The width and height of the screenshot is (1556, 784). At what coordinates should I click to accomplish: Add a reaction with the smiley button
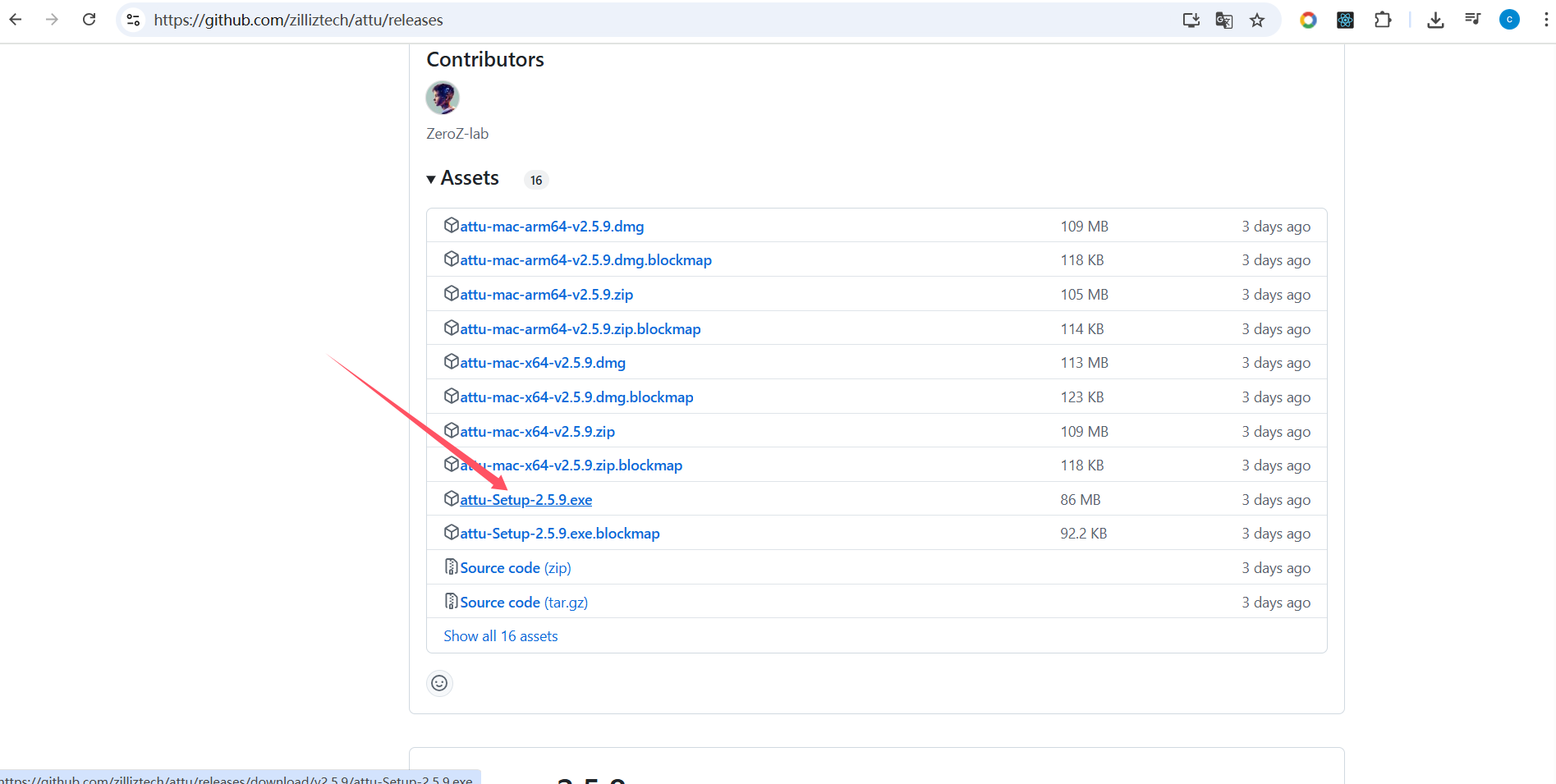pos(440,683)
